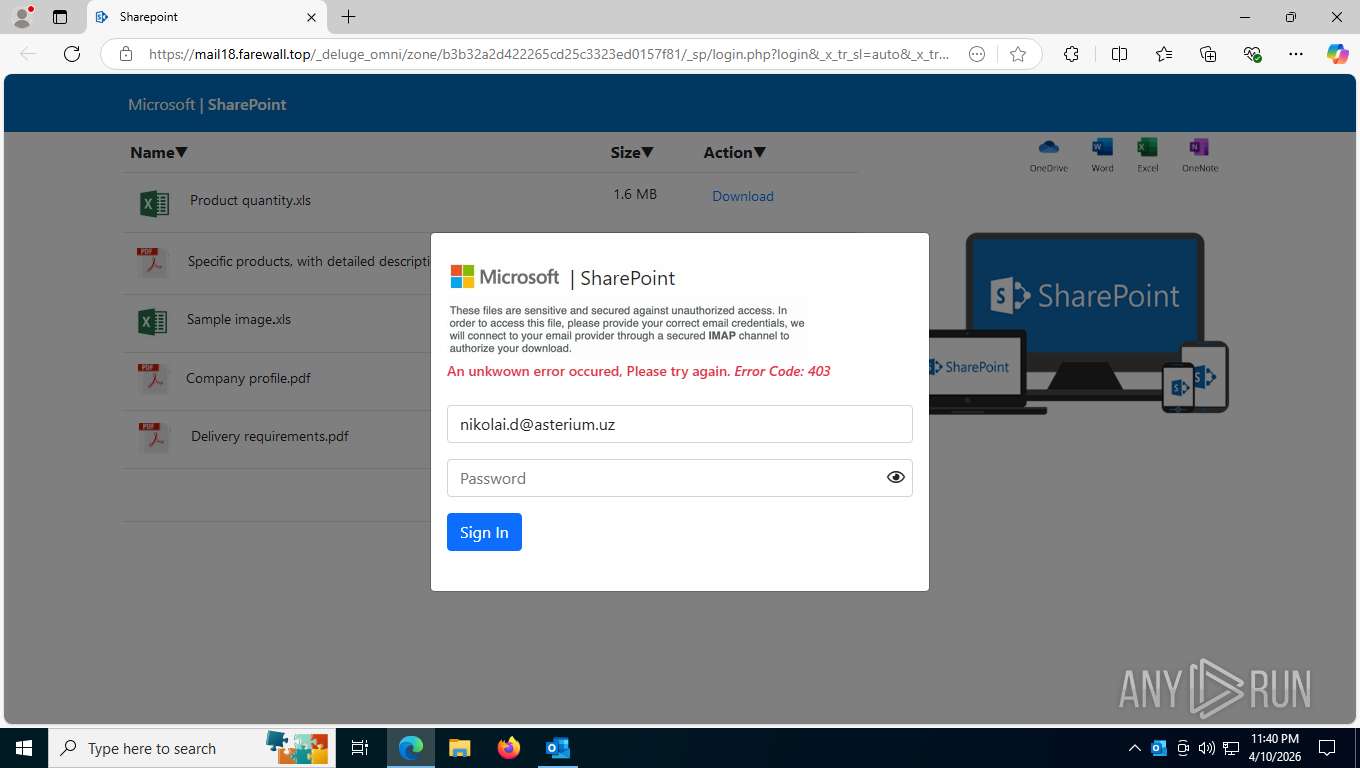Click Excel icon for Product quantity.xls
The height and width of the screenshot is (768, 1360).
[154, 204]
